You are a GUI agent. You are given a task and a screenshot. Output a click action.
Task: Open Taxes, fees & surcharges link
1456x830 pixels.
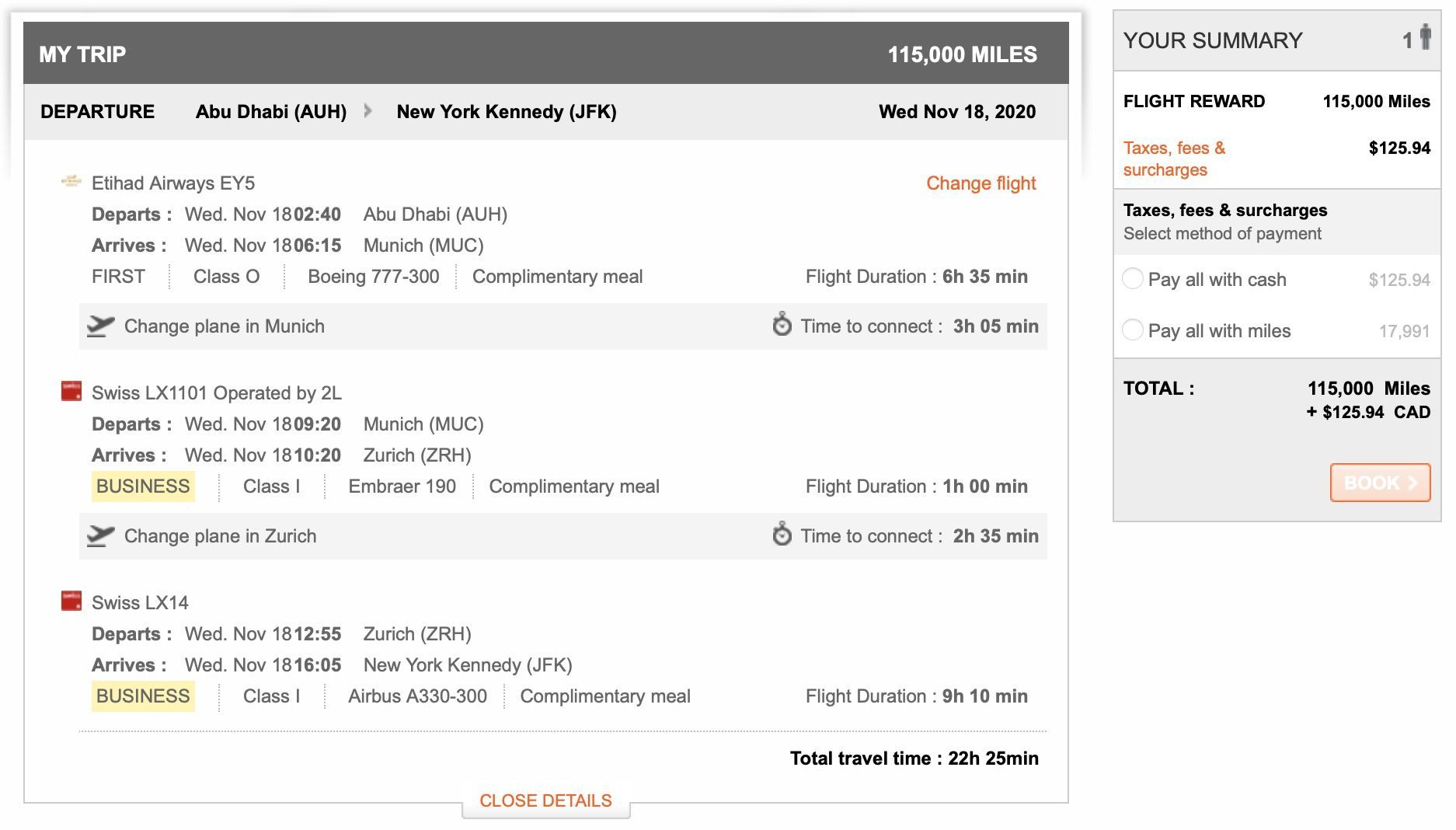click(x=1174, y=159)
